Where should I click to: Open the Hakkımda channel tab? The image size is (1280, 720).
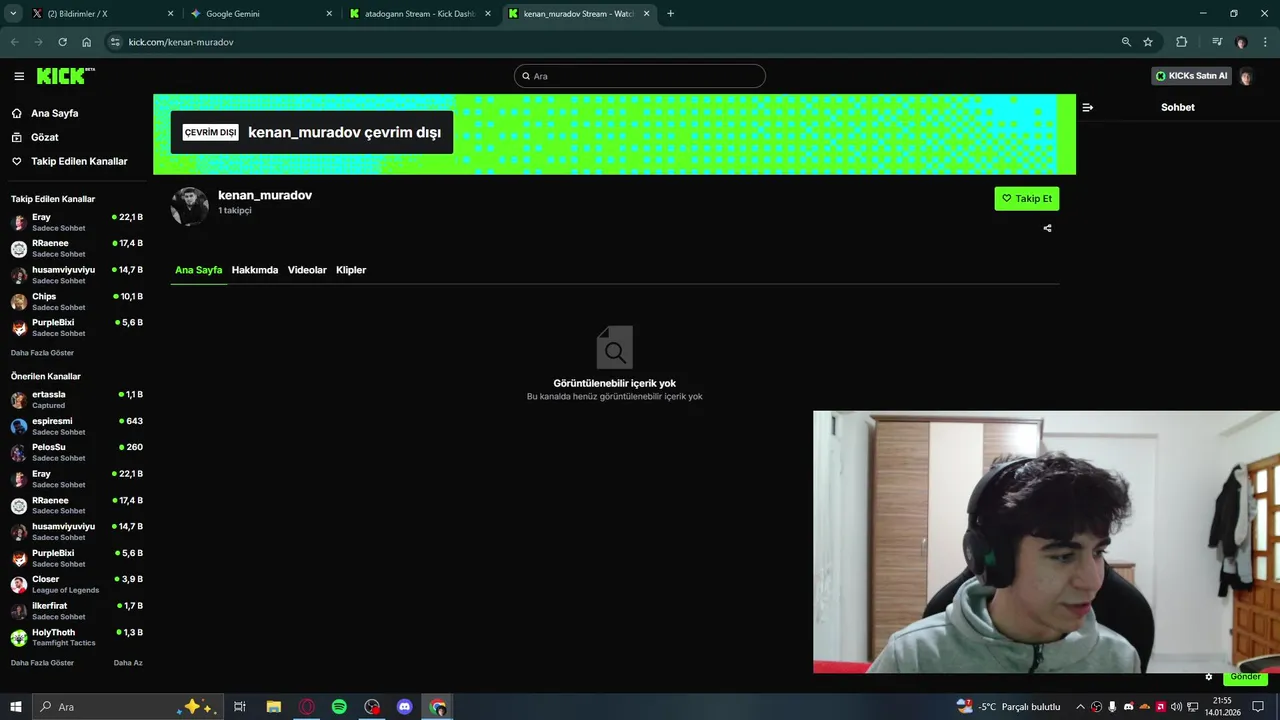tap(255, 270)
